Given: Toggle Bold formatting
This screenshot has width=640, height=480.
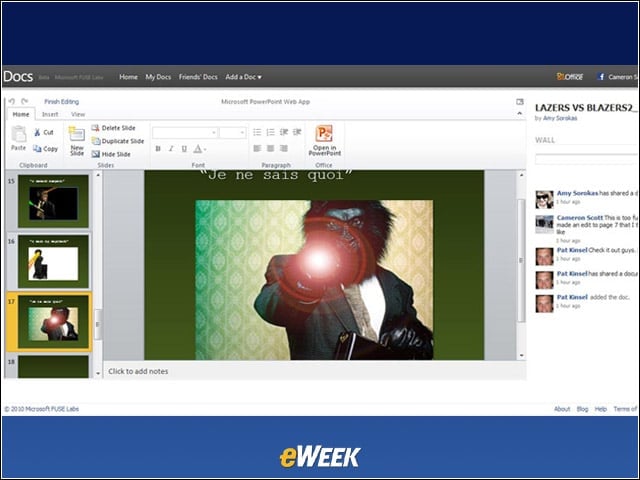Looking at the screenshot, I should click(158, 149).
